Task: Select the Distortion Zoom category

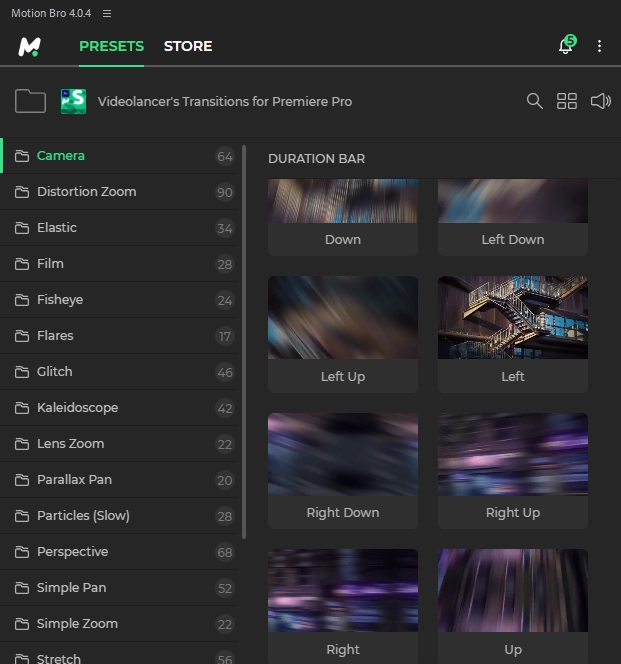Action: click(120, 192)
